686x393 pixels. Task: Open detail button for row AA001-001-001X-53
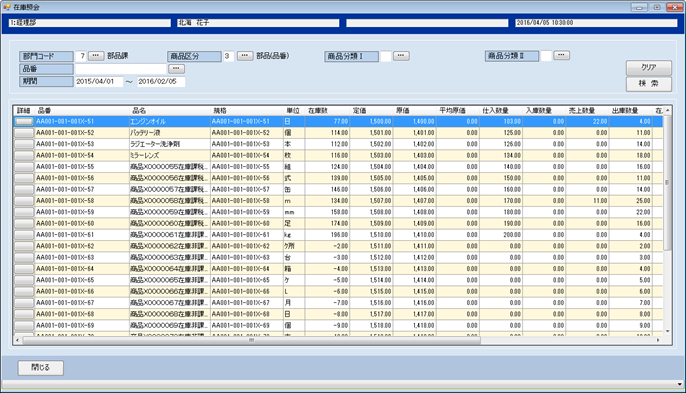point(24,144)
